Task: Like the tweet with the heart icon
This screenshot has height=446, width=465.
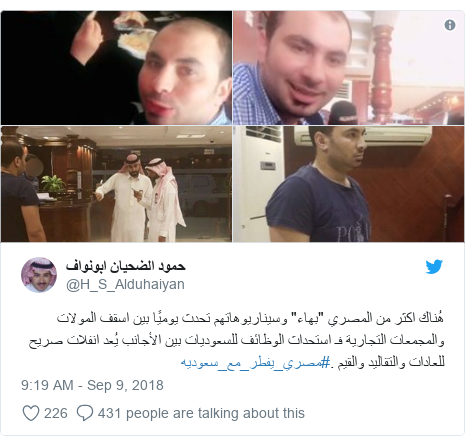Action: pos(31,413)
